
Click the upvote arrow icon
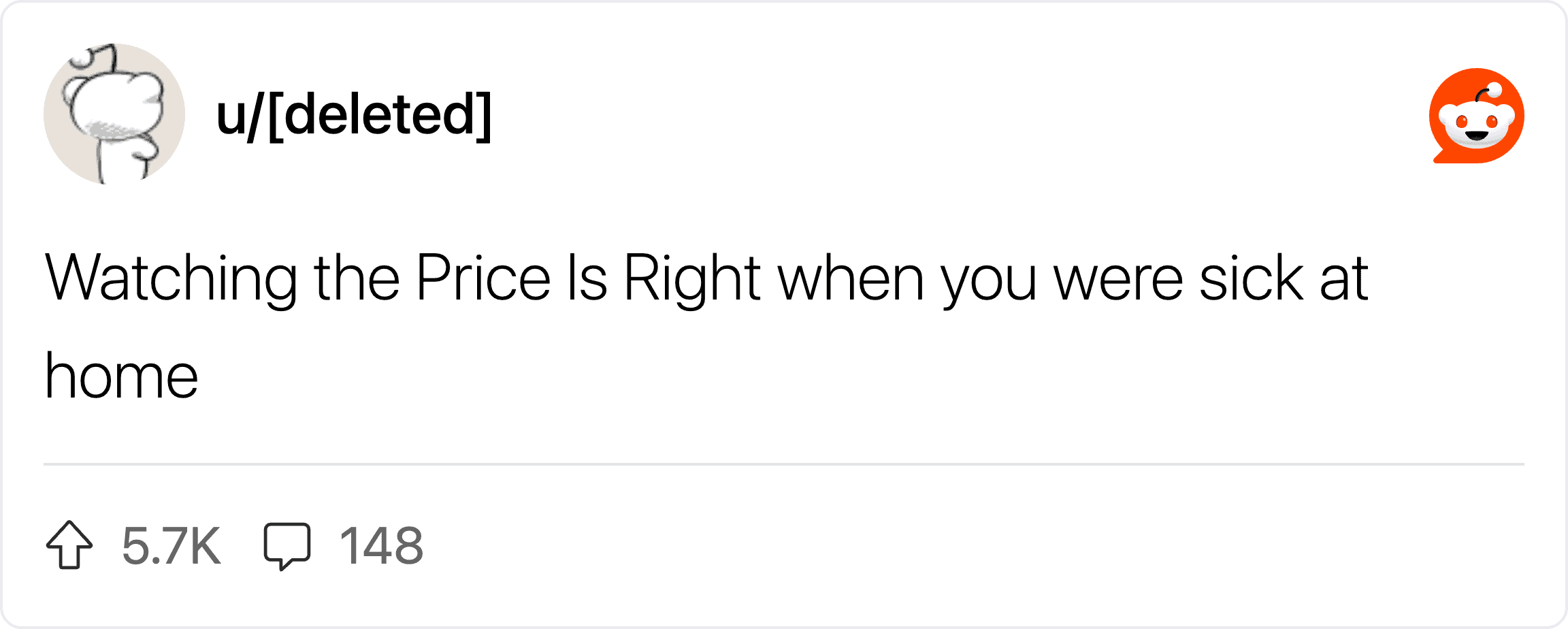69,545
